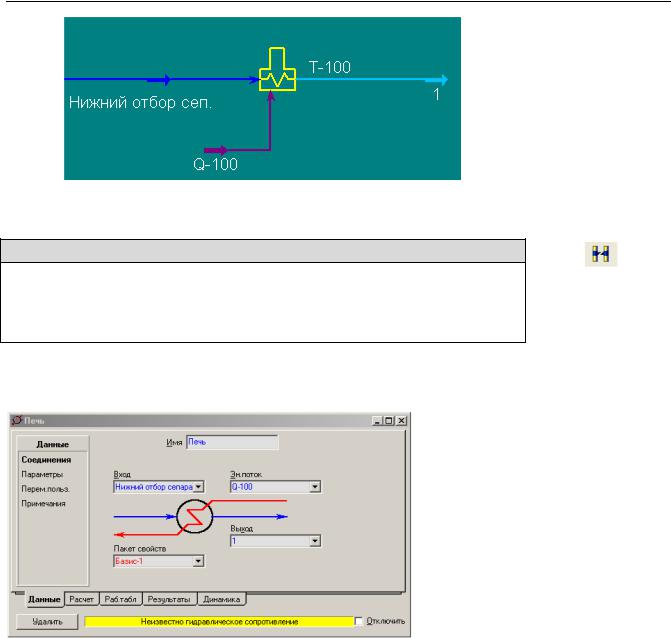Viewport: 671px width, 638px height.
Task: Click the Удалить button
Action: [x=47, y=621]
